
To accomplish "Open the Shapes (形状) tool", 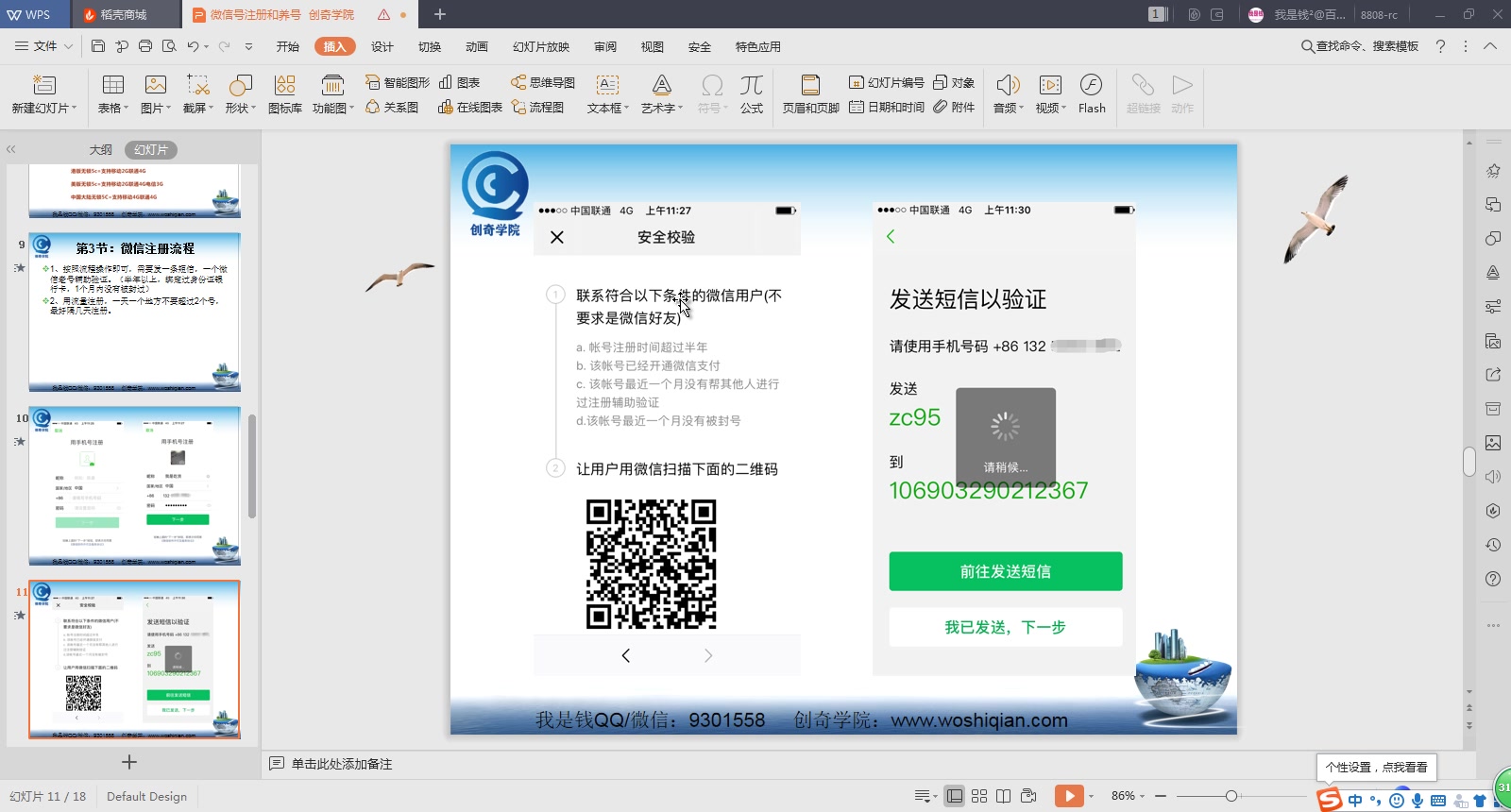I will coord(241,85).
